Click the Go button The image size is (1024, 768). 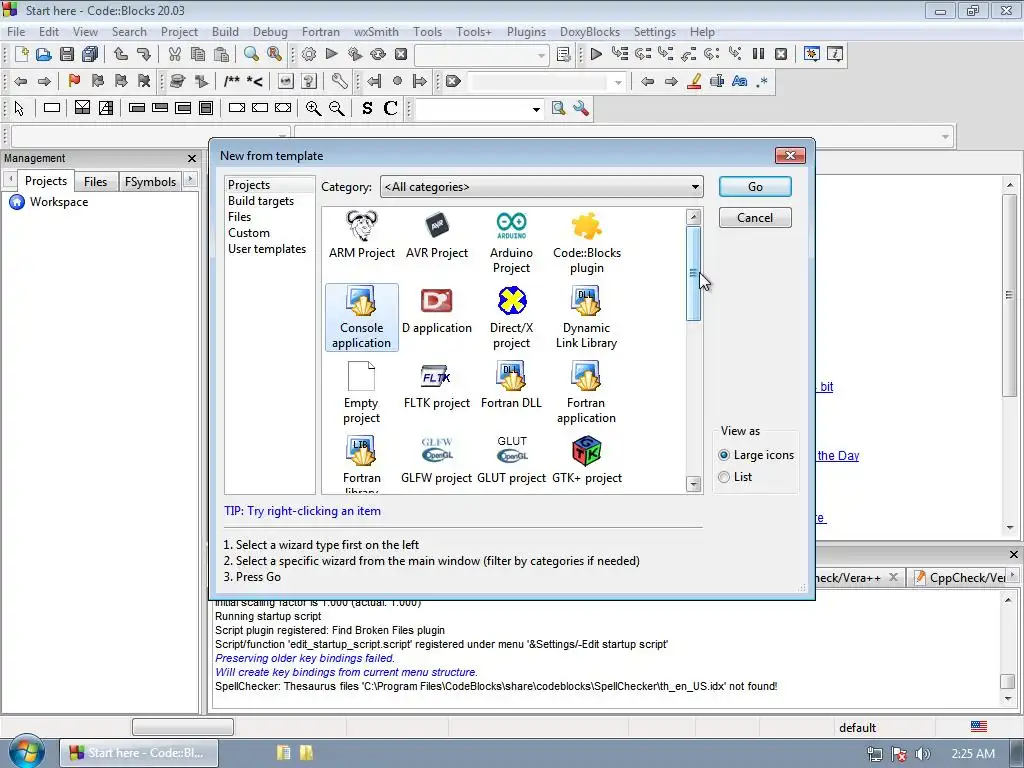755,187
